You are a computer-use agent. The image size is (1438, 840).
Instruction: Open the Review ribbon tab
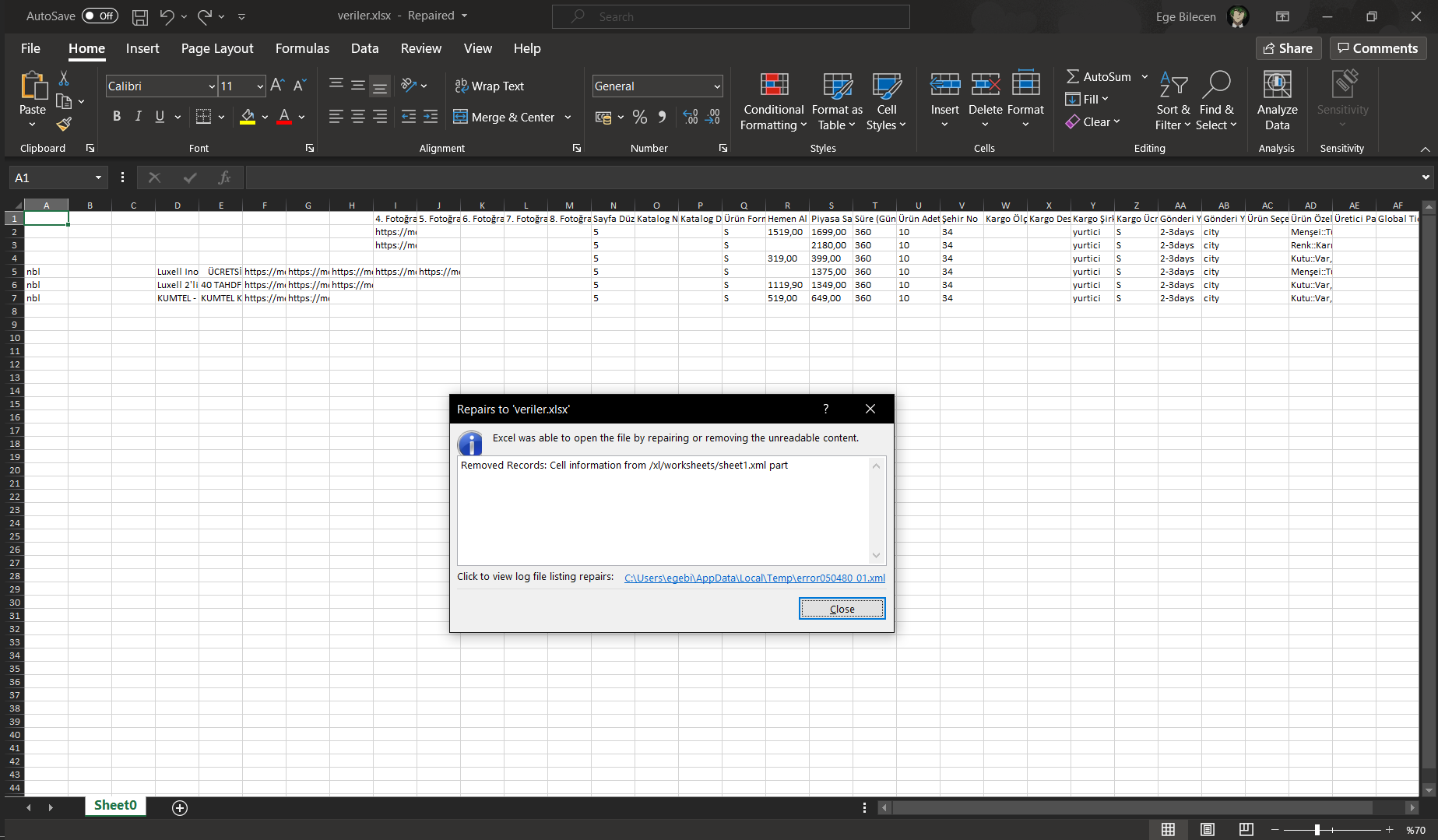coord(420,48)
